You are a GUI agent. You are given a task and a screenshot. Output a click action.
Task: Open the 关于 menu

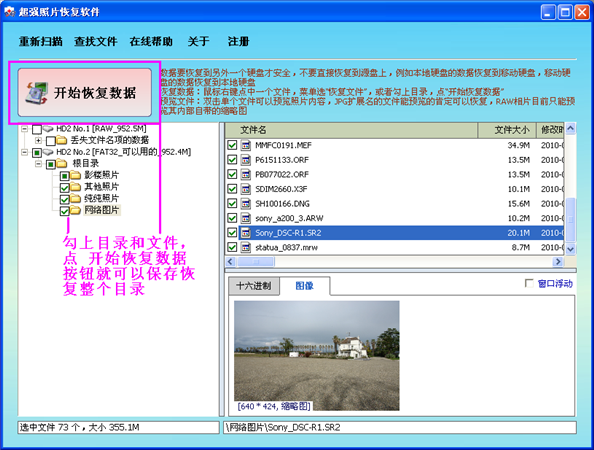click(199, 41)
